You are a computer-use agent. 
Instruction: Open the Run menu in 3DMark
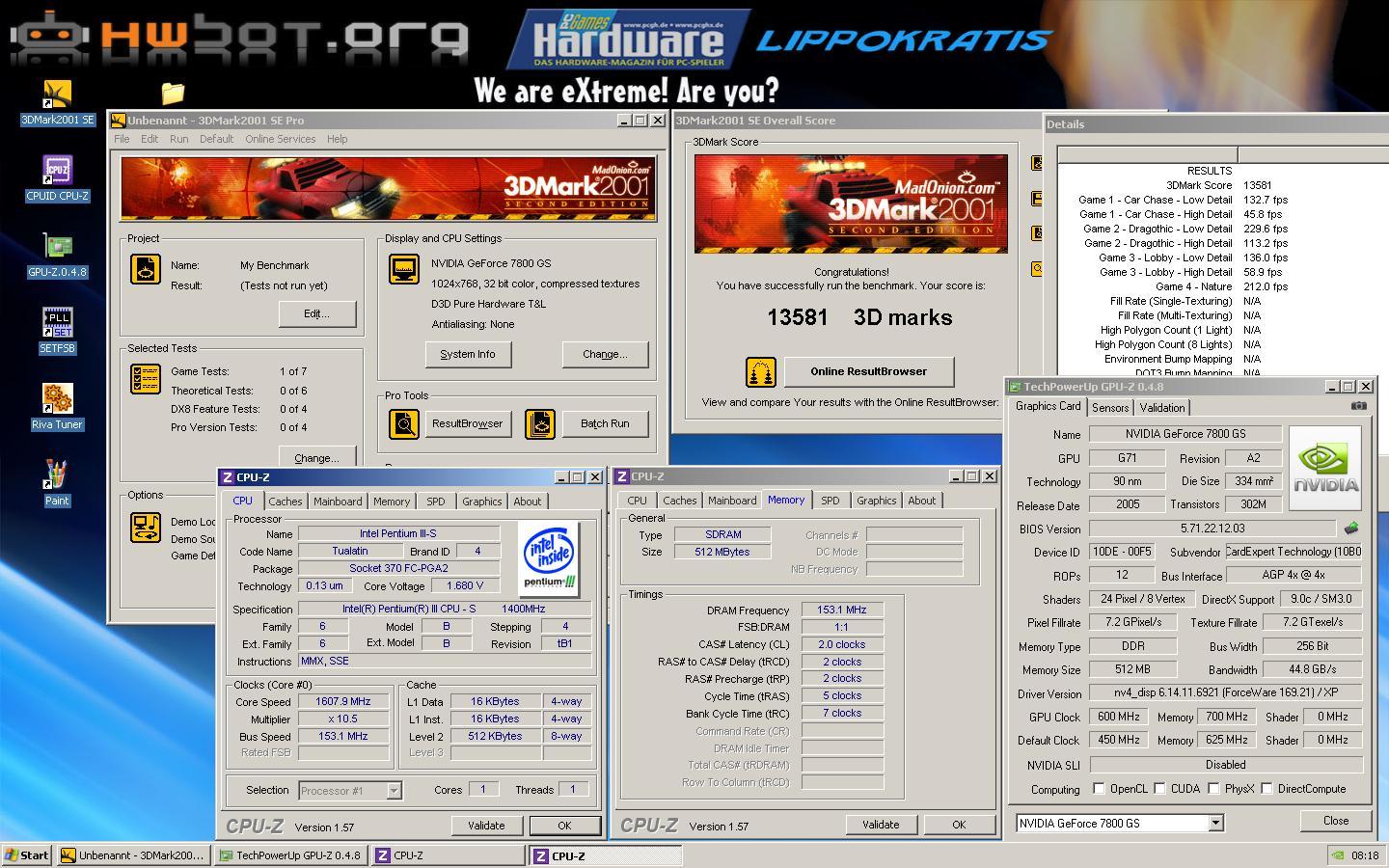point(179,139)
